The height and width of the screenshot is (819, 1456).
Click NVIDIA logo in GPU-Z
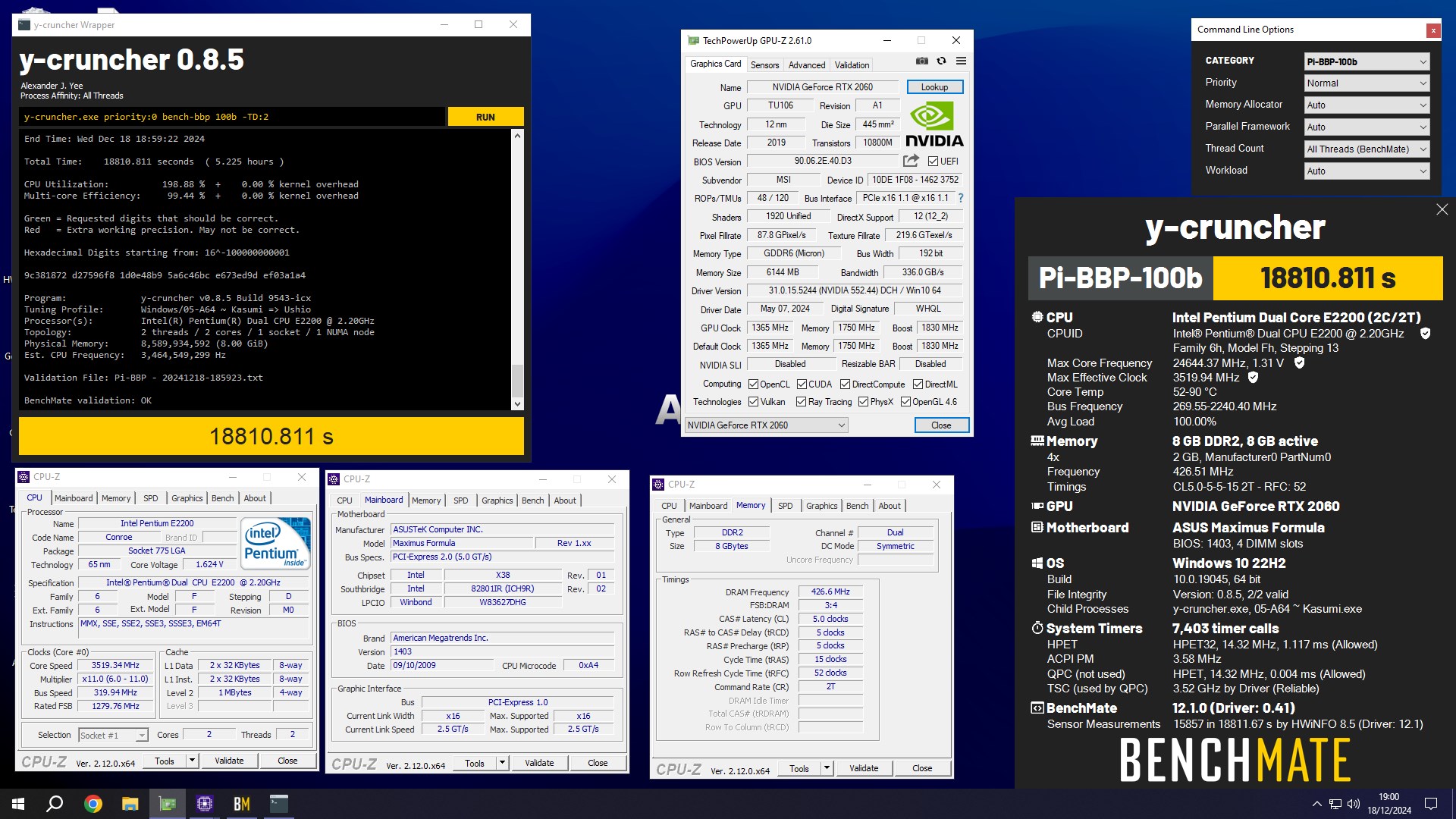coord(934,124)
